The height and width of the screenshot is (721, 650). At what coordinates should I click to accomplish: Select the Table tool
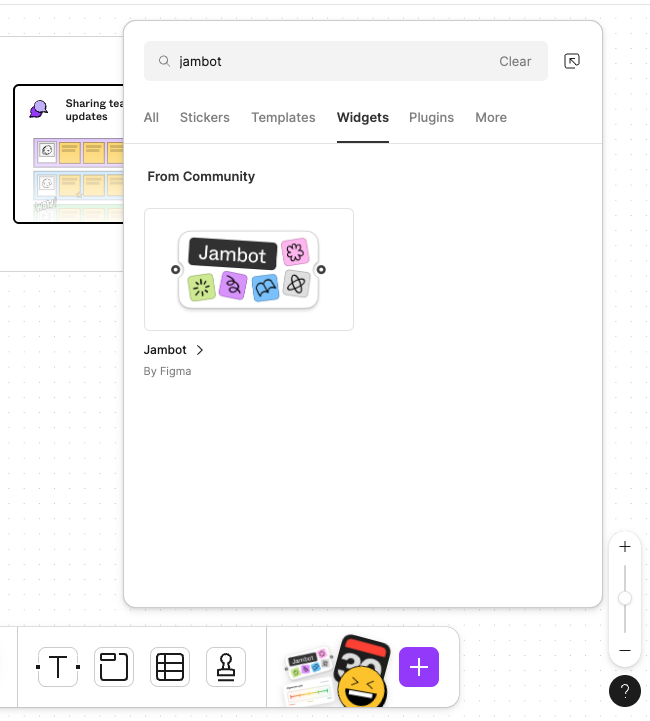pos(170,667)
